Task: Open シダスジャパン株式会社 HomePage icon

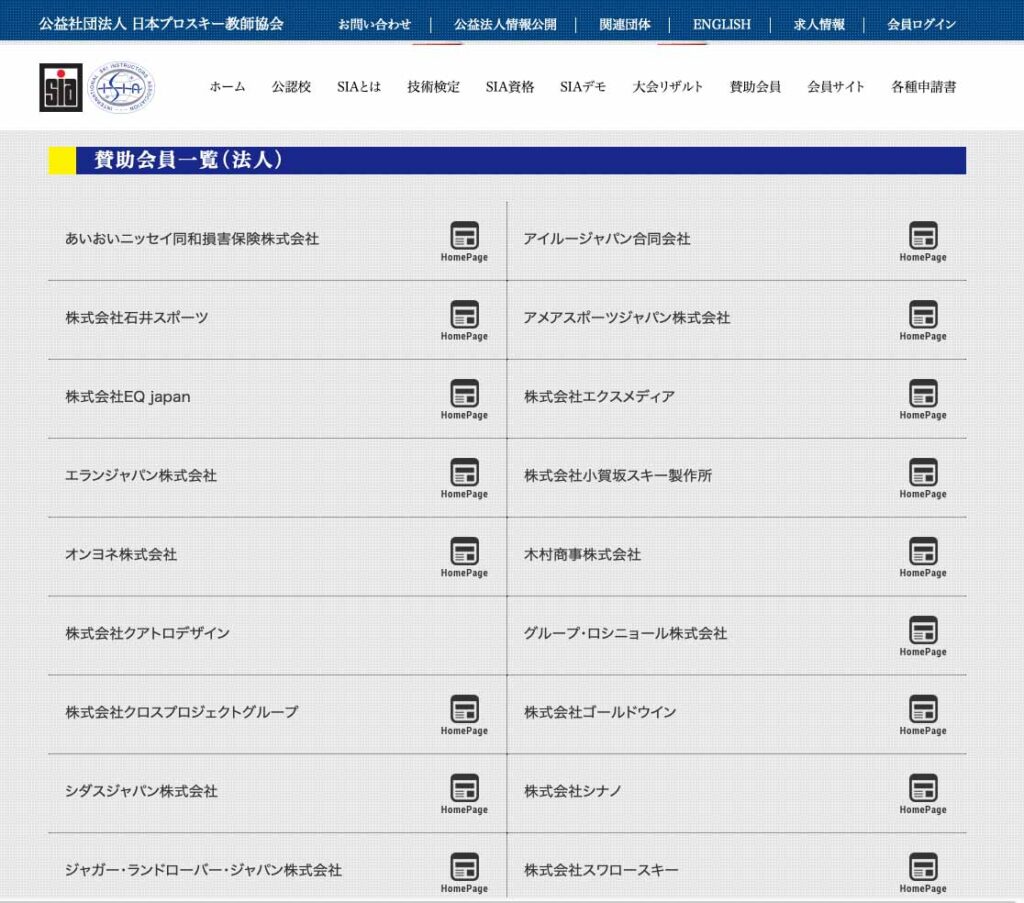Action: pos(464,794)
